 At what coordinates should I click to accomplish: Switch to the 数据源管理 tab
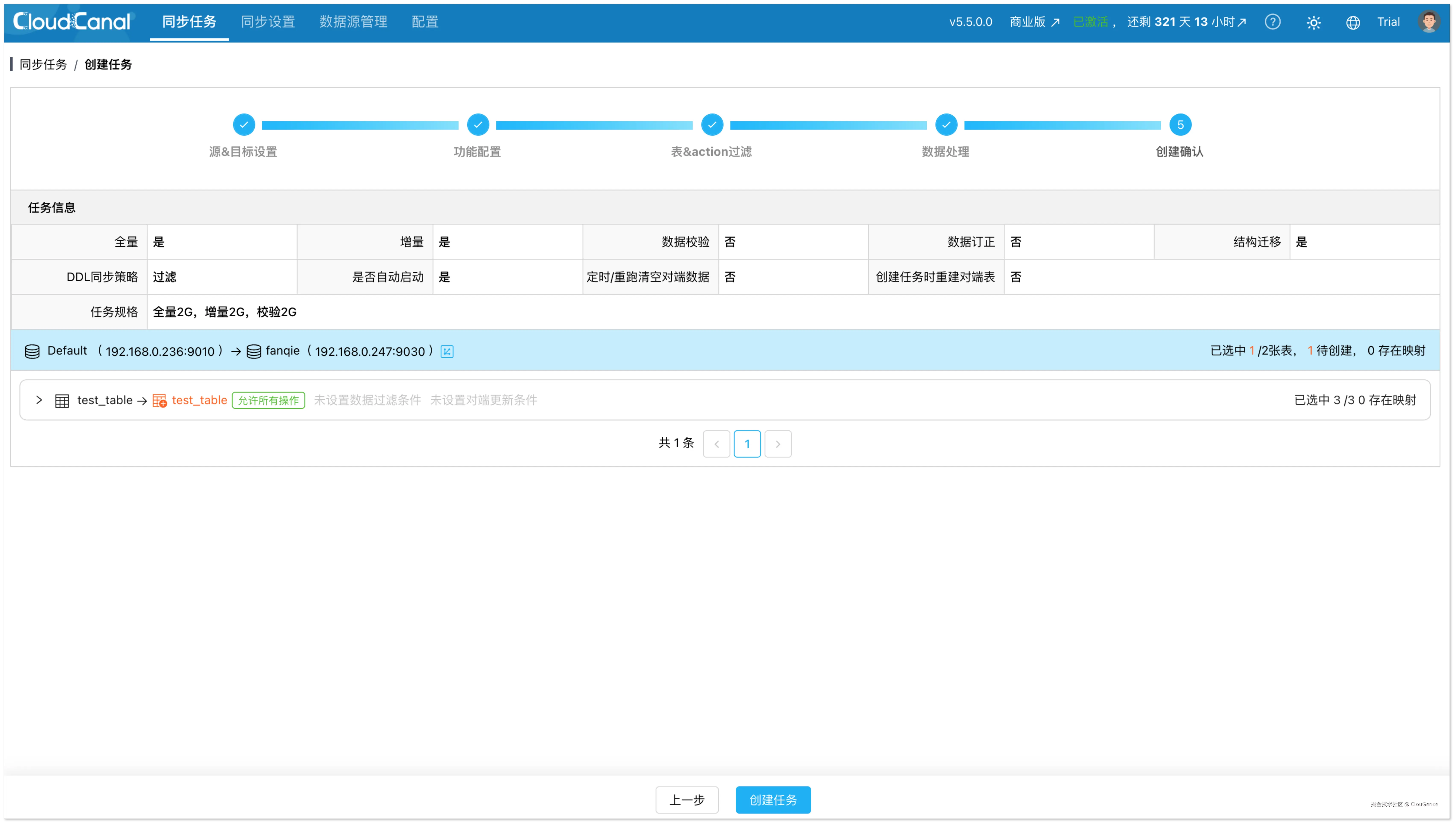click(353, 22)
